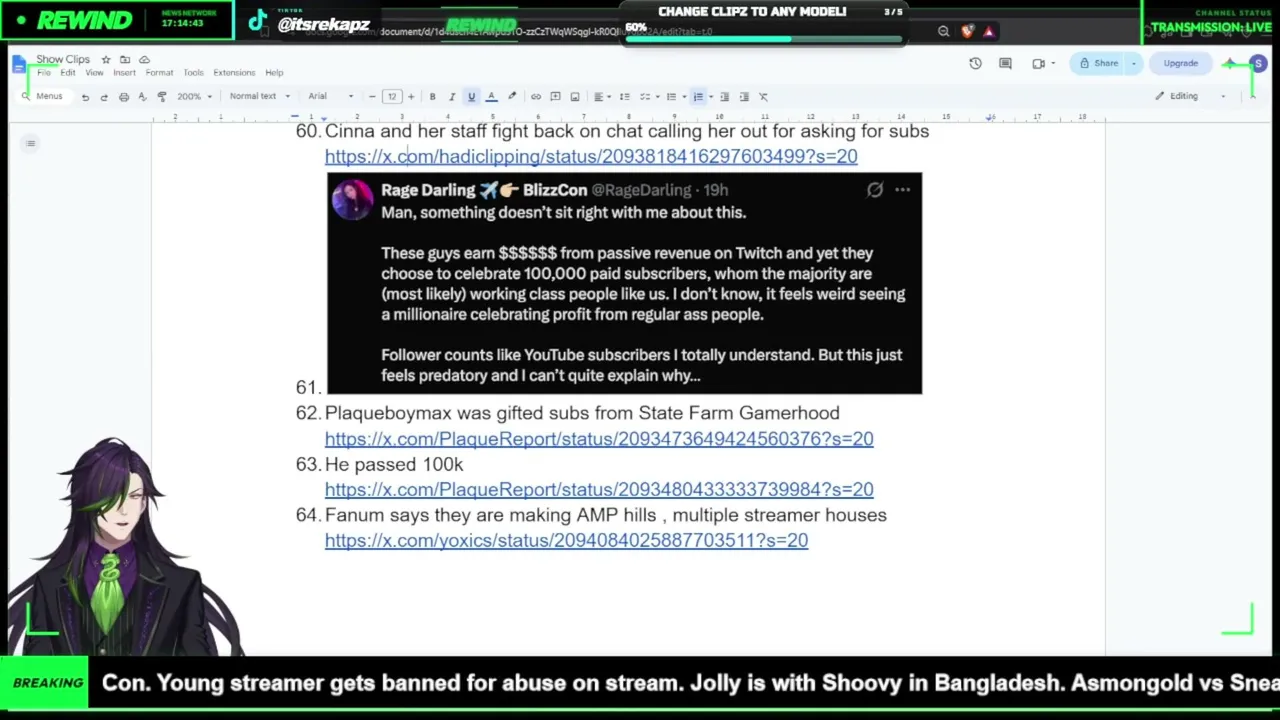Open the text alignment dropdown
Image resolution: width=1280 pixels, height=720 pixels.
[x=600, y=97]
